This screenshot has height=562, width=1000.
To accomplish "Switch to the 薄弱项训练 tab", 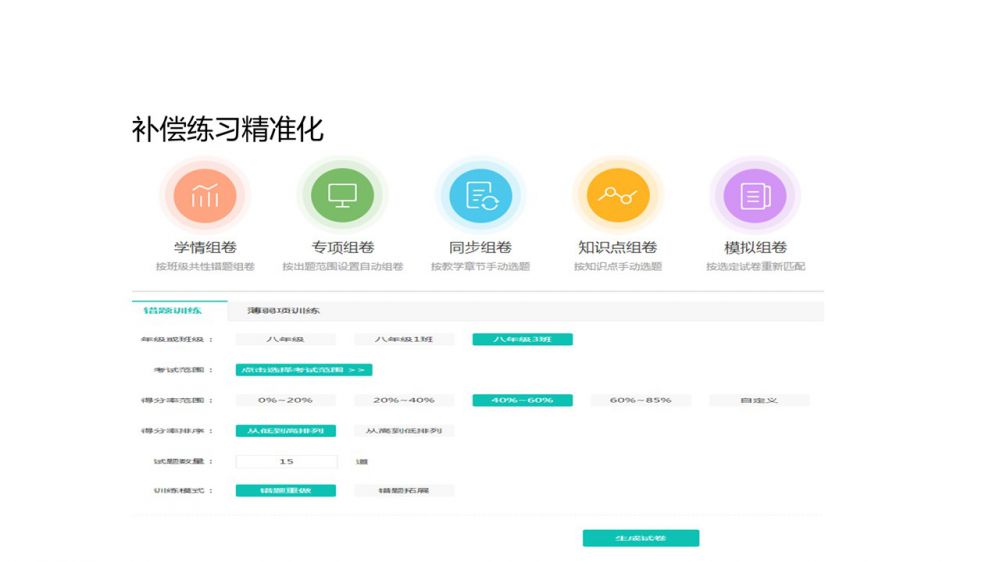I will 284,311.
